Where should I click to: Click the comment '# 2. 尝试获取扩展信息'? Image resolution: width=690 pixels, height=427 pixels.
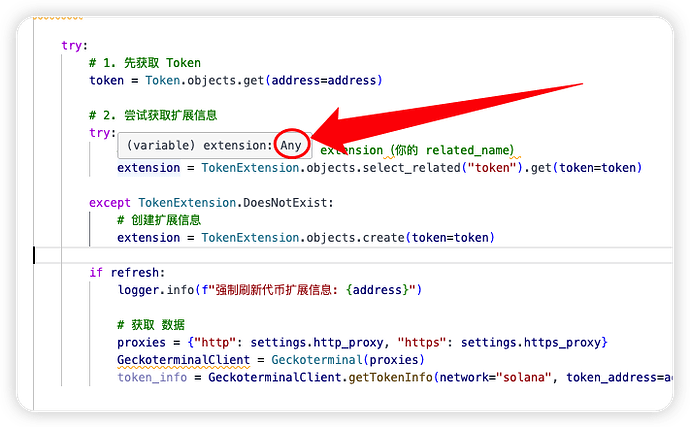(153, 115)
